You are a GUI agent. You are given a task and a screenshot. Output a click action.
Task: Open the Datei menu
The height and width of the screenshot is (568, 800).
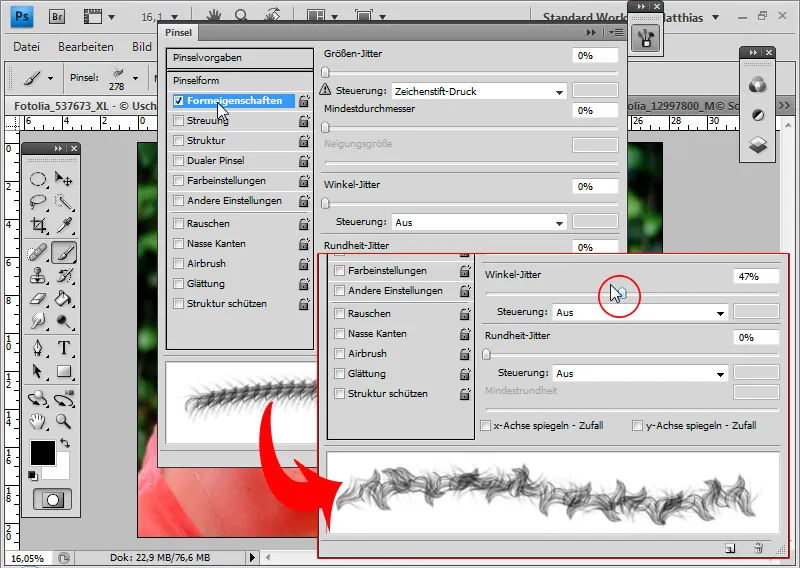coord(27,47)
